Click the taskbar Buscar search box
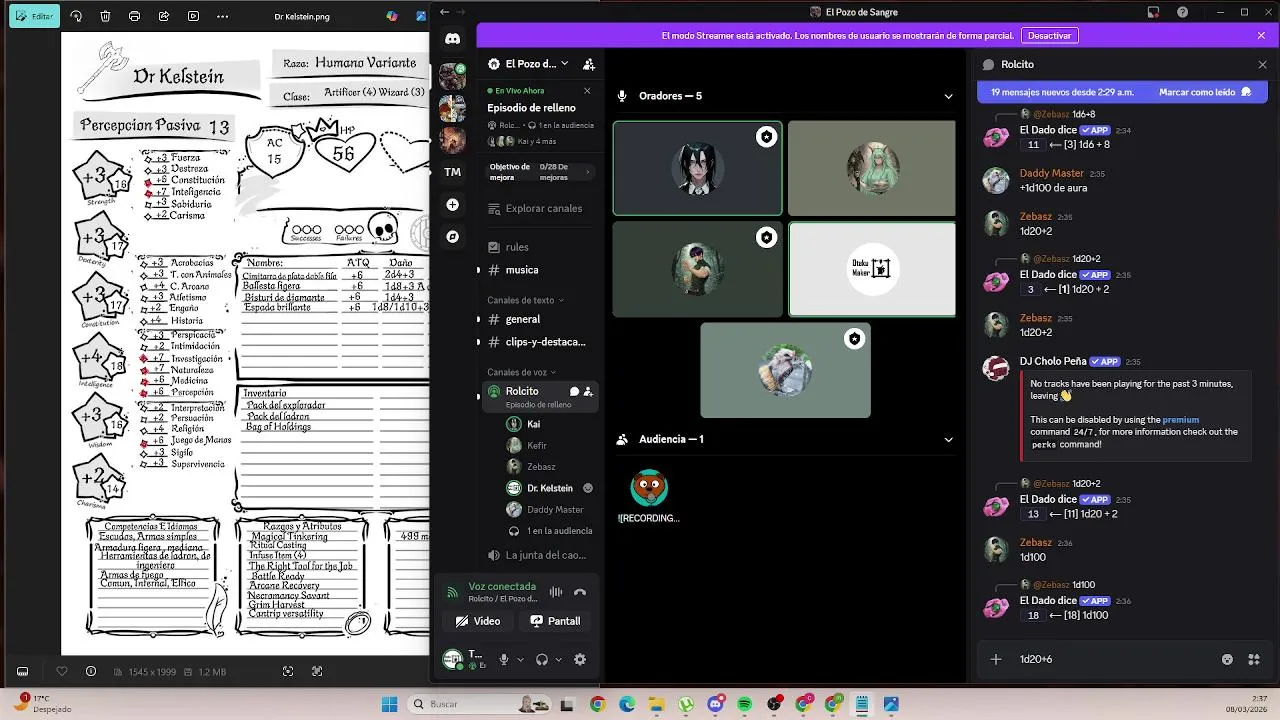The width and height of the screenshot is (1280, 720). 480,704
